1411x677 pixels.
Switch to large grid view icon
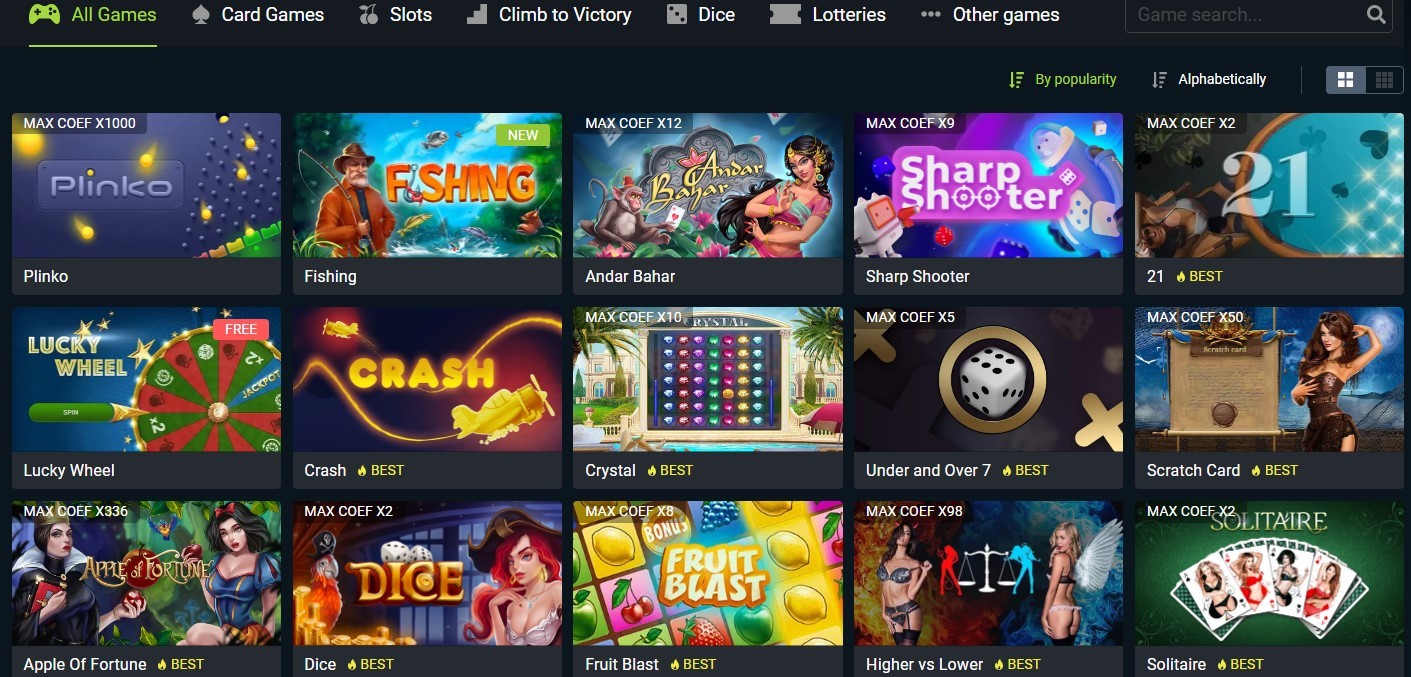click(x=1345, y=80)
